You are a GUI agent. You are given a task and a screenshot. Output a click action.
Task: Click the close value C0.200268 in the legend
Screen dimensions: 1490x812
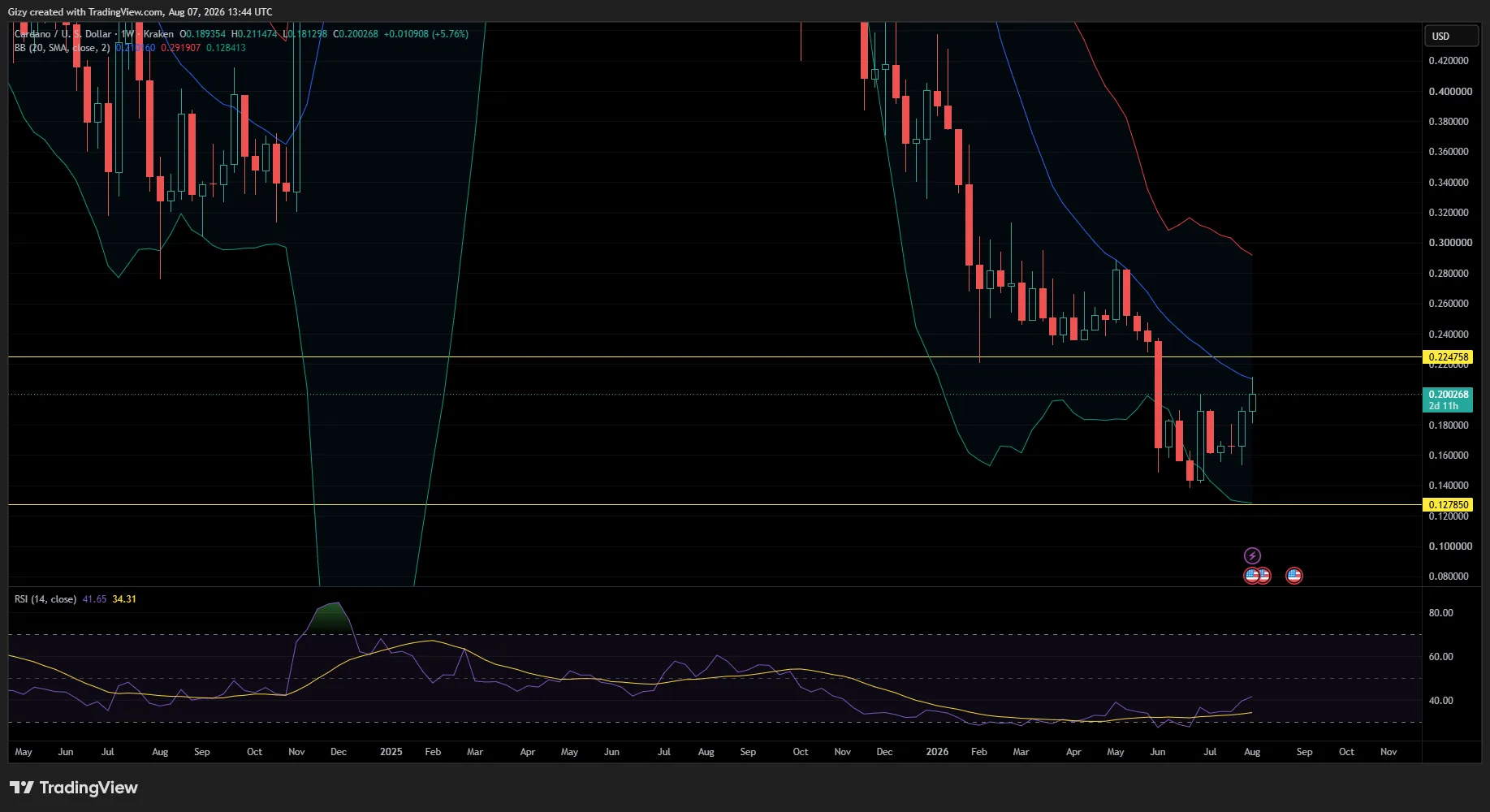[356, 34]
